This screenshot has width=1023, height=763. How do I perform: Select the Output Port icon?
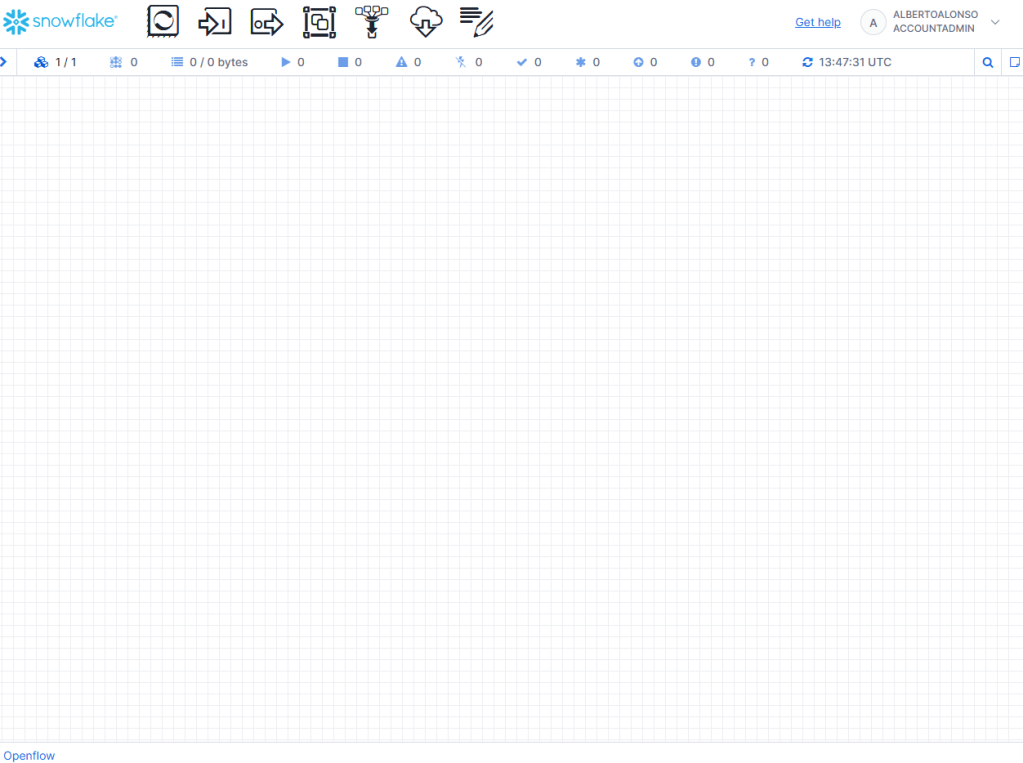267,21
